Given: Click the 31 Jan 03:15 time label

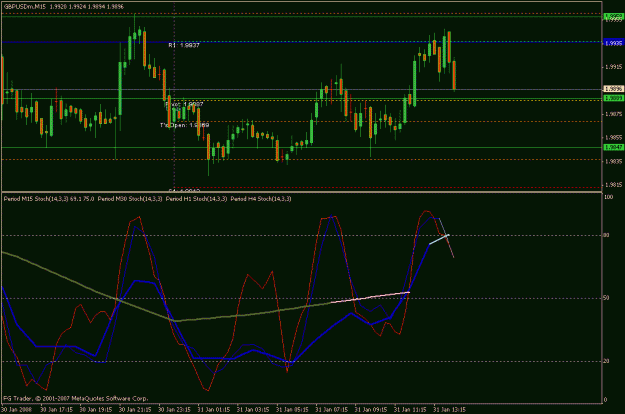Looking at the screenshot, I should coord(253,410).
